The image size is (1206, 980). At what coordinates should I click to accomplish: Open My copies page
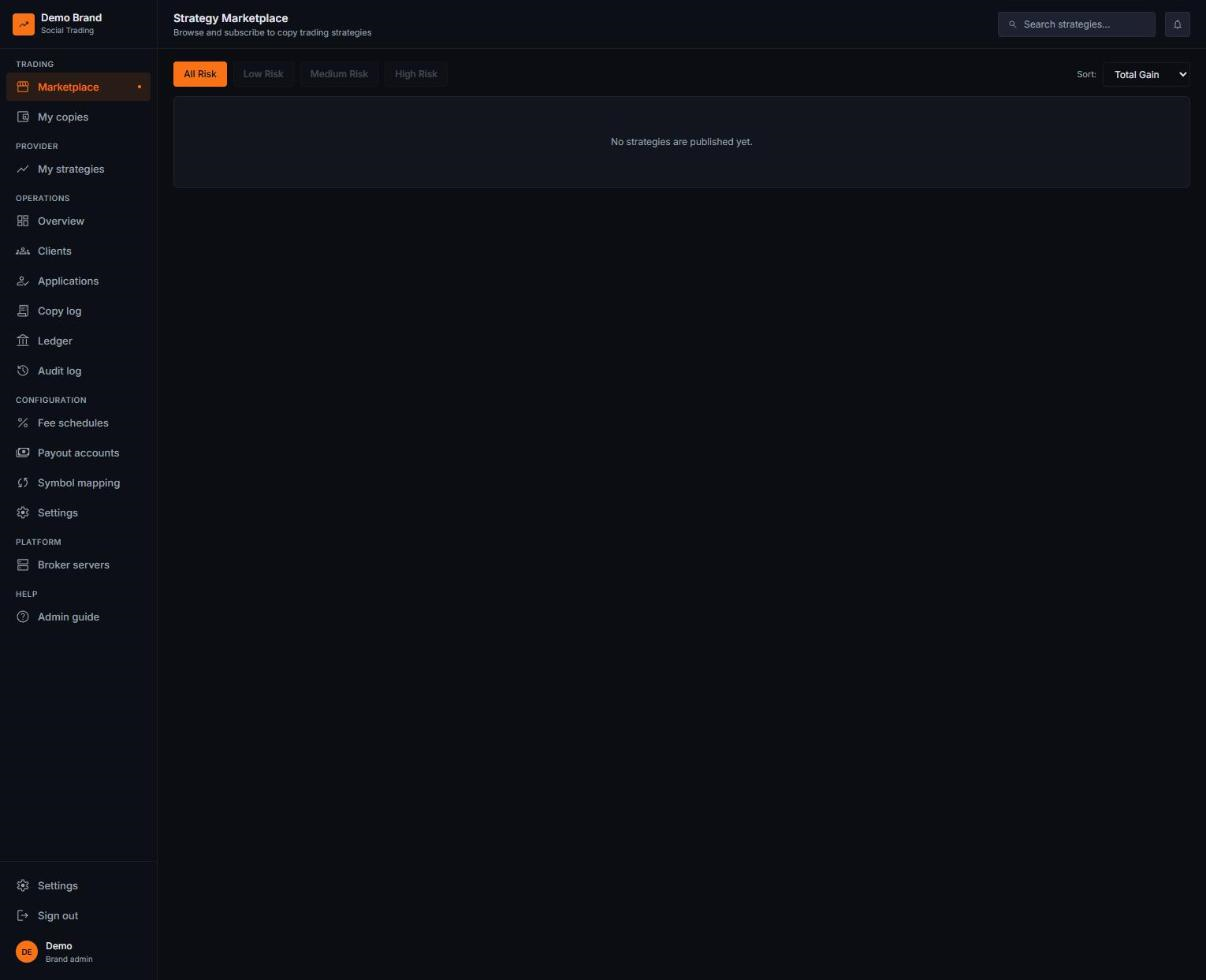(x=78, y=117)
